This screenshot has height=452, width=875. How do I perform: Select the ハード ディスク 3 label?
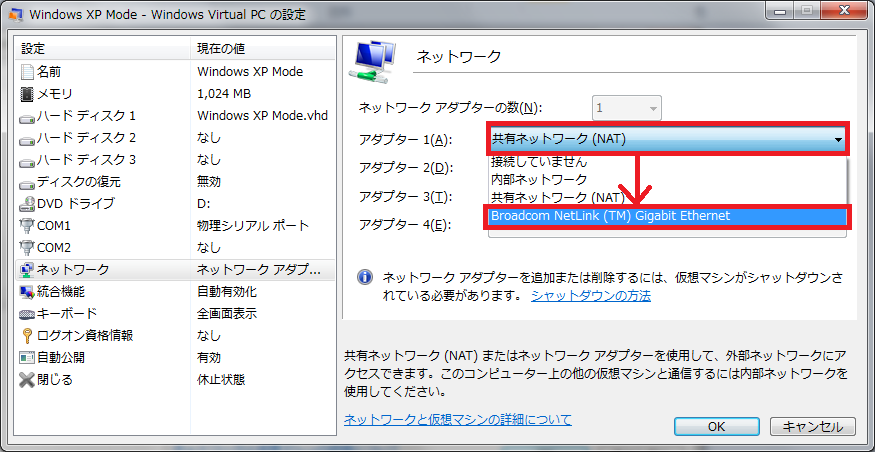click(x=86, y=160)
